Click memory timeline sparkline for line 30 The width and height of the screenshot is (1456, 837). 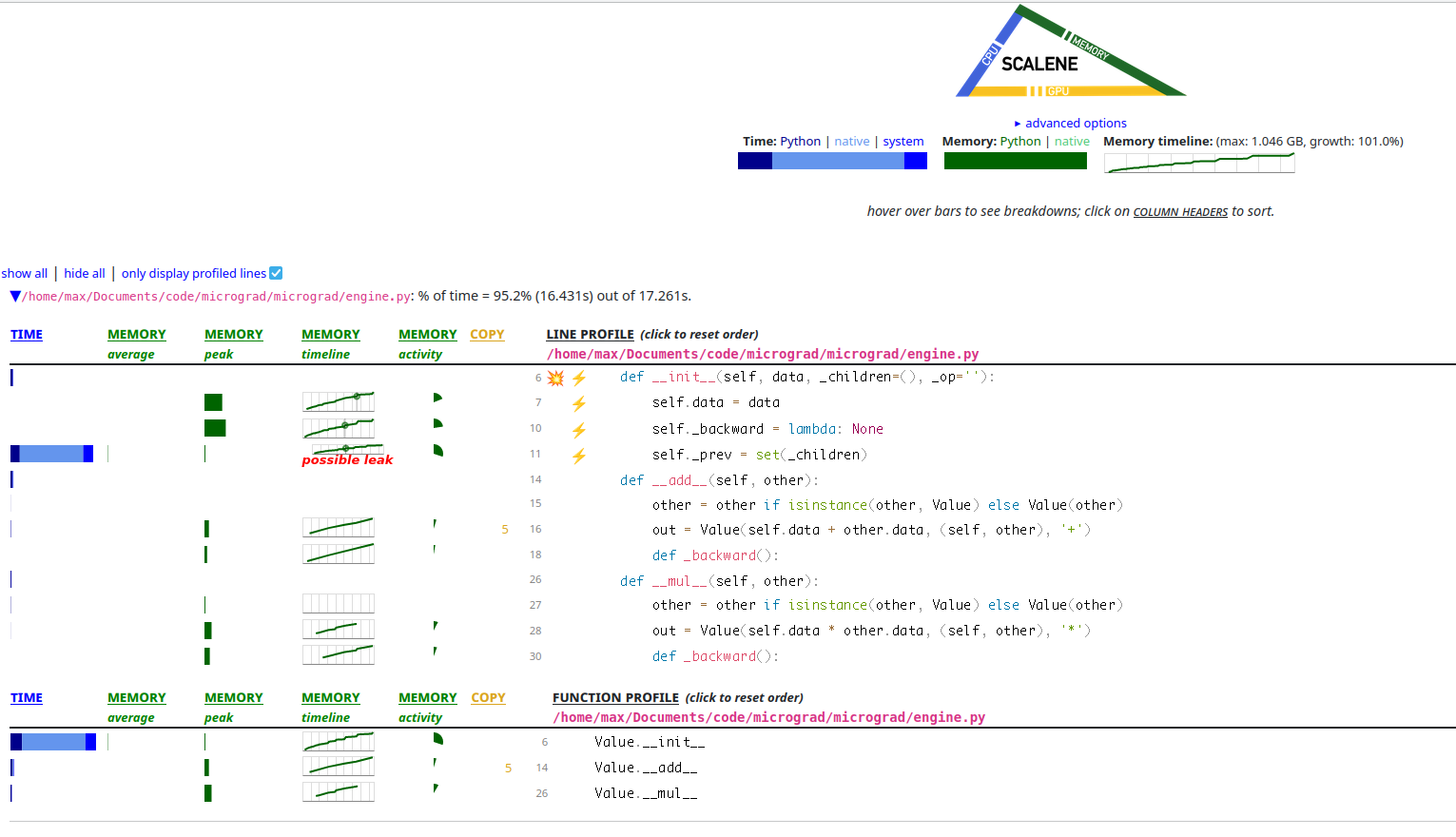pos(339,654)
